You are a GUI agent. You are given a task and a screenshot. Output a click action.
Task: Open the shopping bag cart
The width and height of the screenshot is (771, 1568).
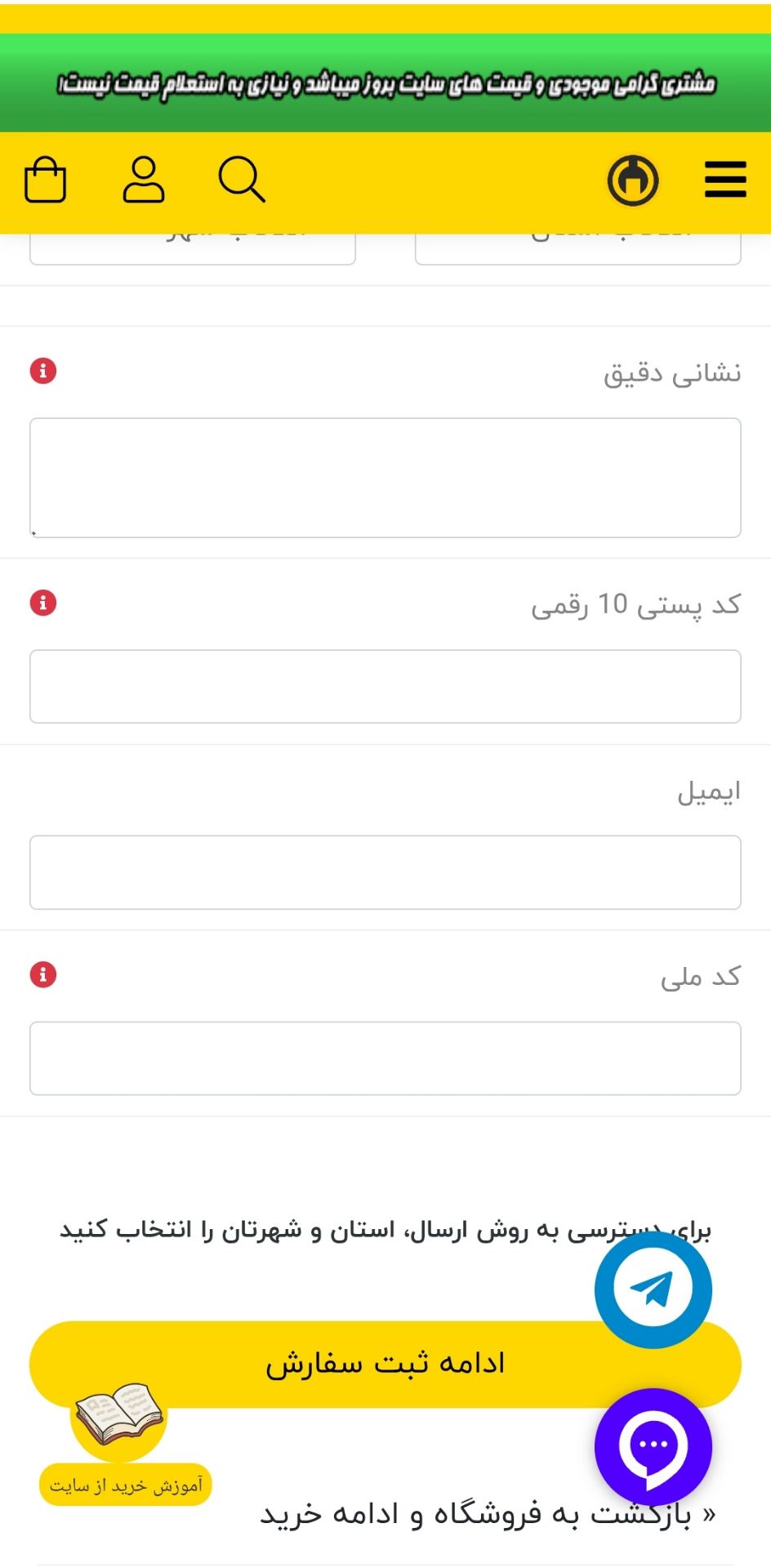46,180
